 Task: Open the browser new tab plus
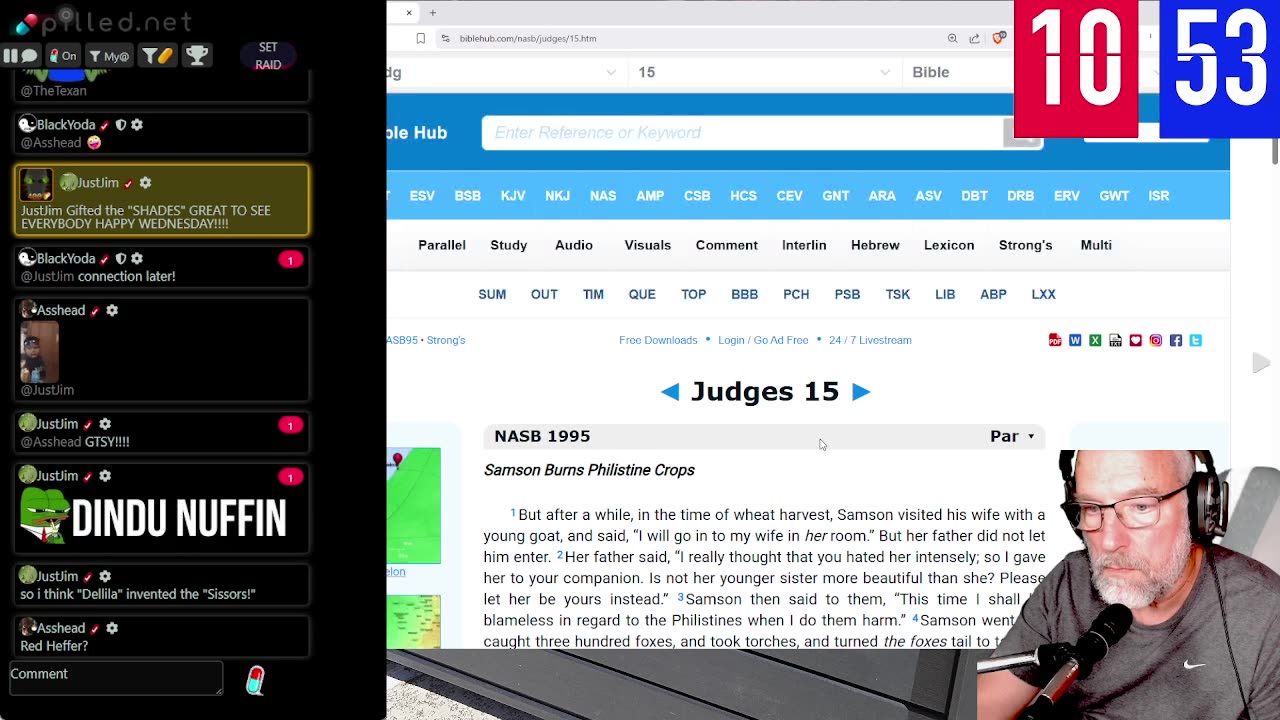point(433,13)
